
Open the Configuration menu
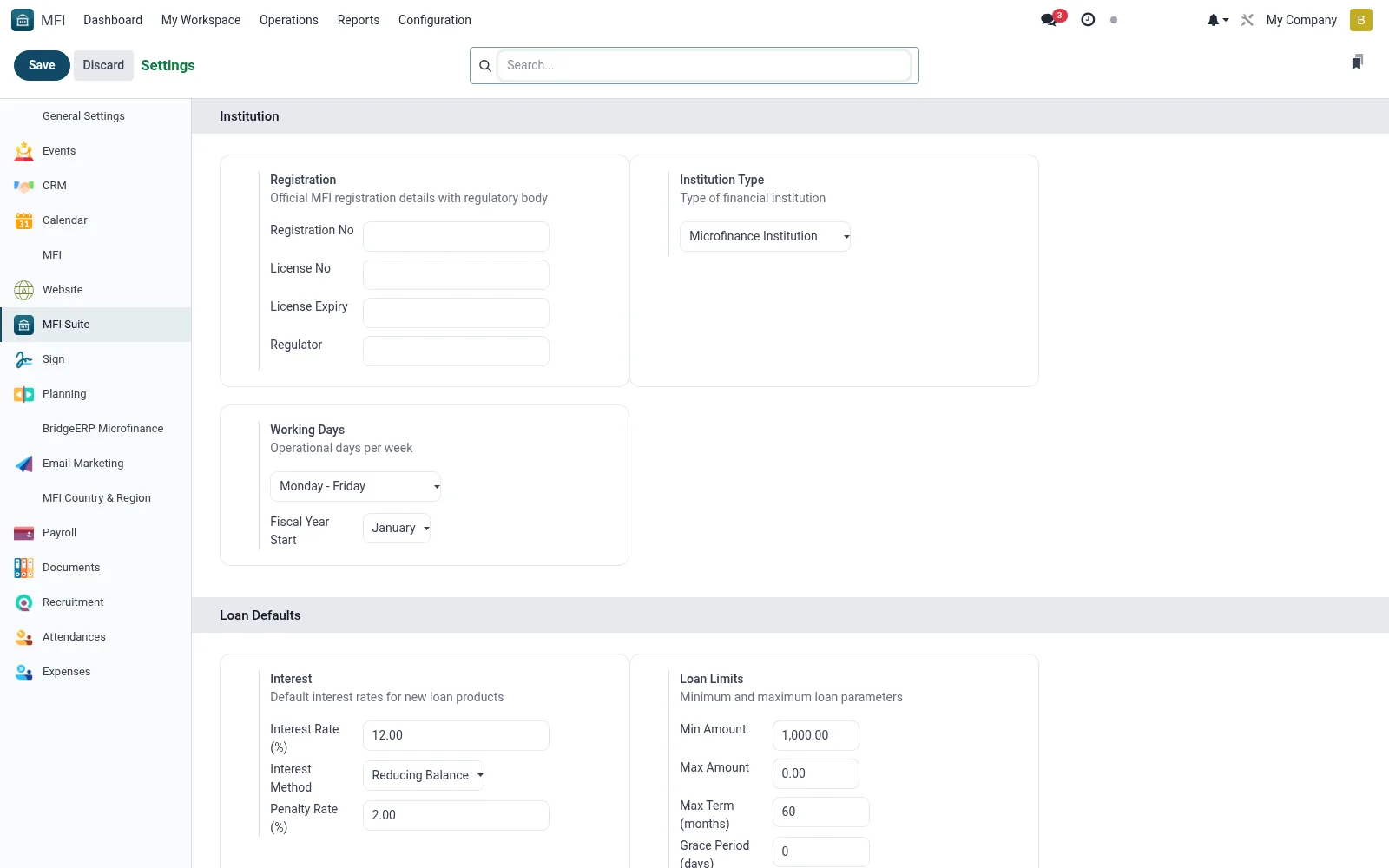[x=435, y=20]
